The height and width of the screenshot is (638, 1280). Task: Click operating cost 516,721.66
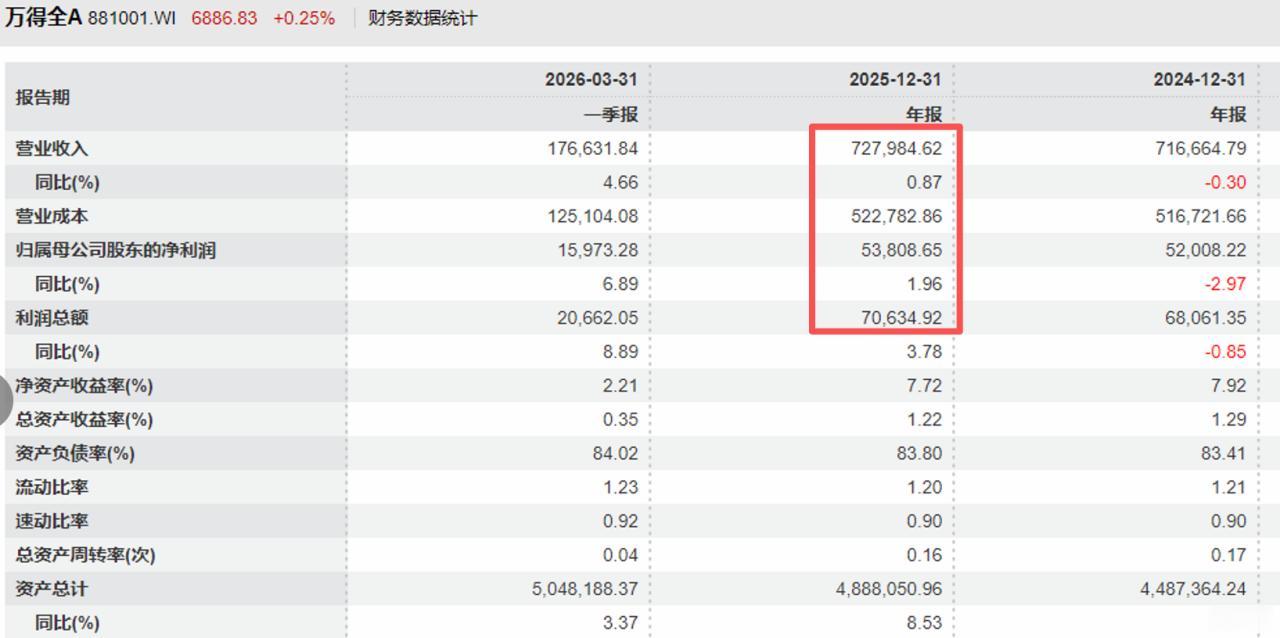click(x=1202, y=216)
